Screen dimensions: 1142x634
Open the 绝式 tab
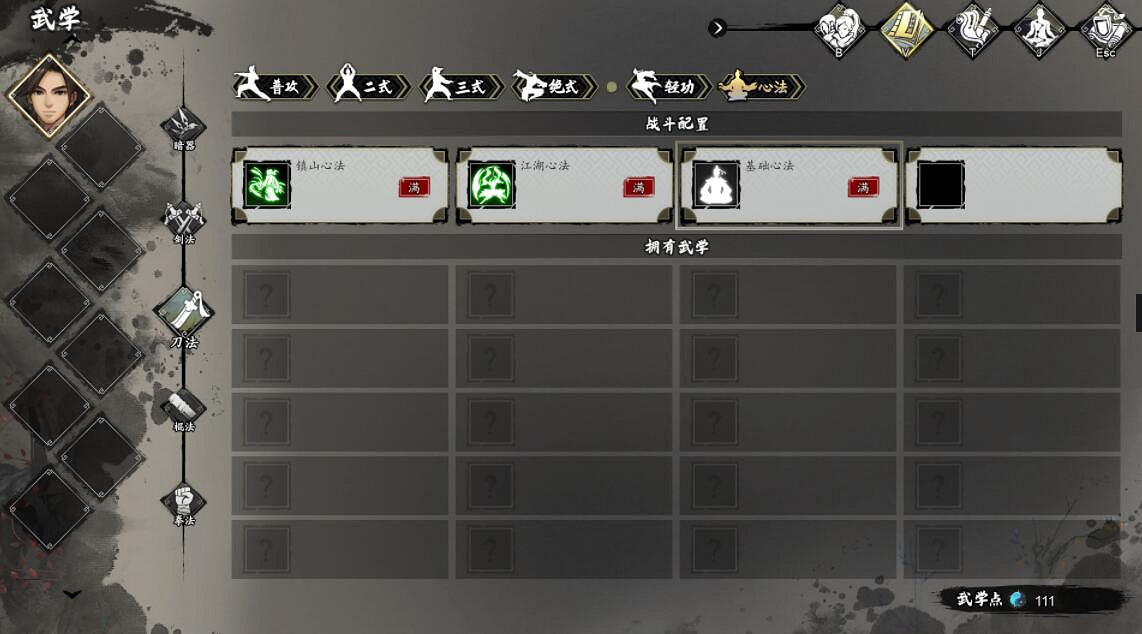[554, 86]
